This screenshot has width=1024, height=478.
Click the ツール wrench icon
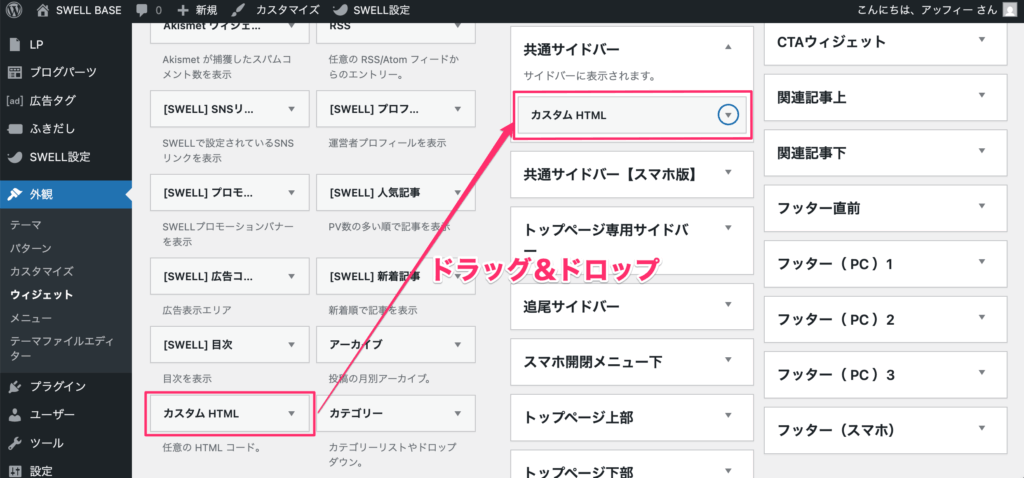(x=16, y=443)
